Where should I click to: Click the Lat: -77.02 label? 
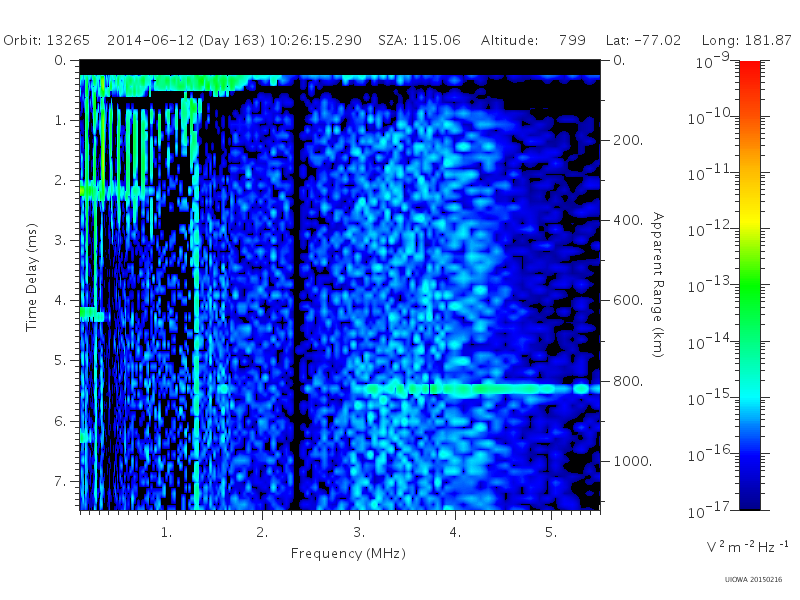(x=643, y=40)
